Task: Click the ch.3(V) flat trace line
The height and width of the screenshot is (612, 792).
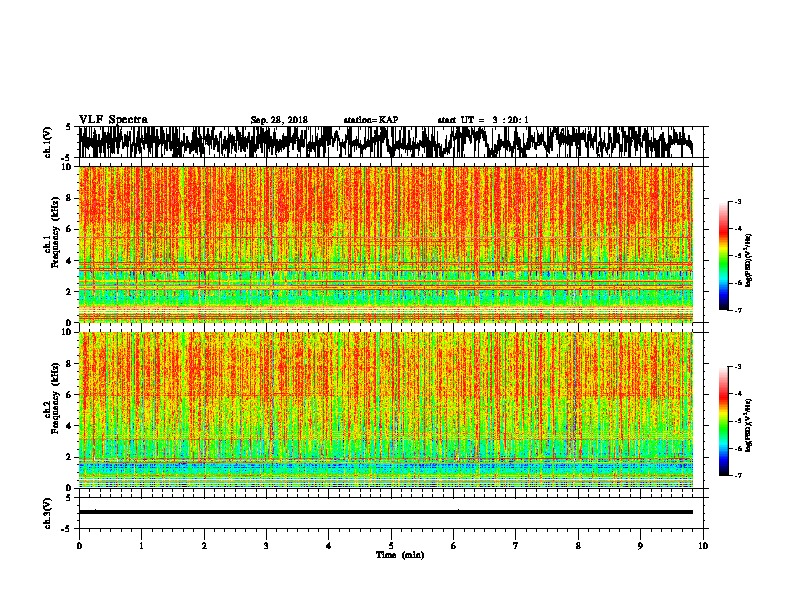Action: pos(386,512)
